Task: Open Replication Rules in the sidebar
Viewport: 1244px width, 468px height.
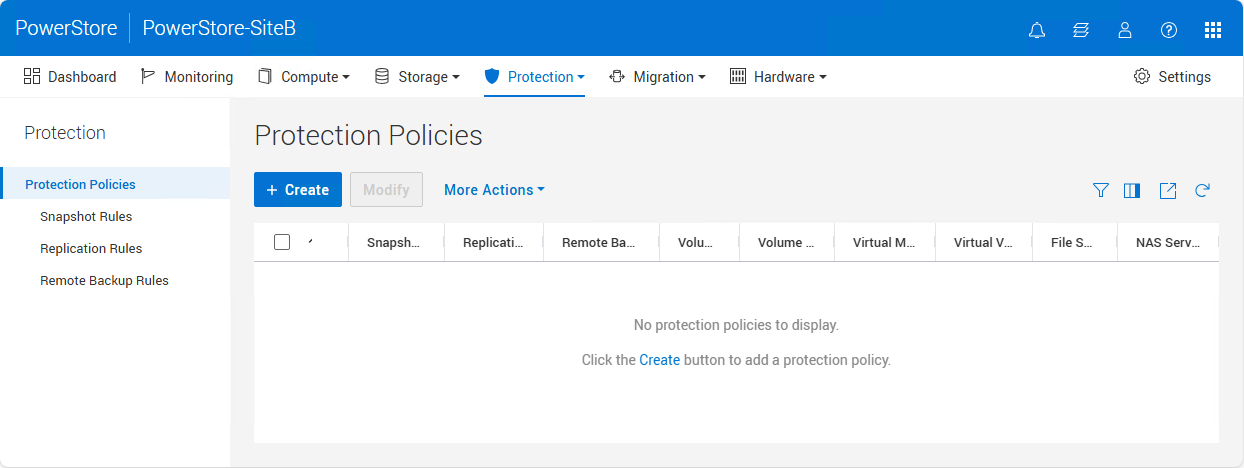Action: (91, 248)
